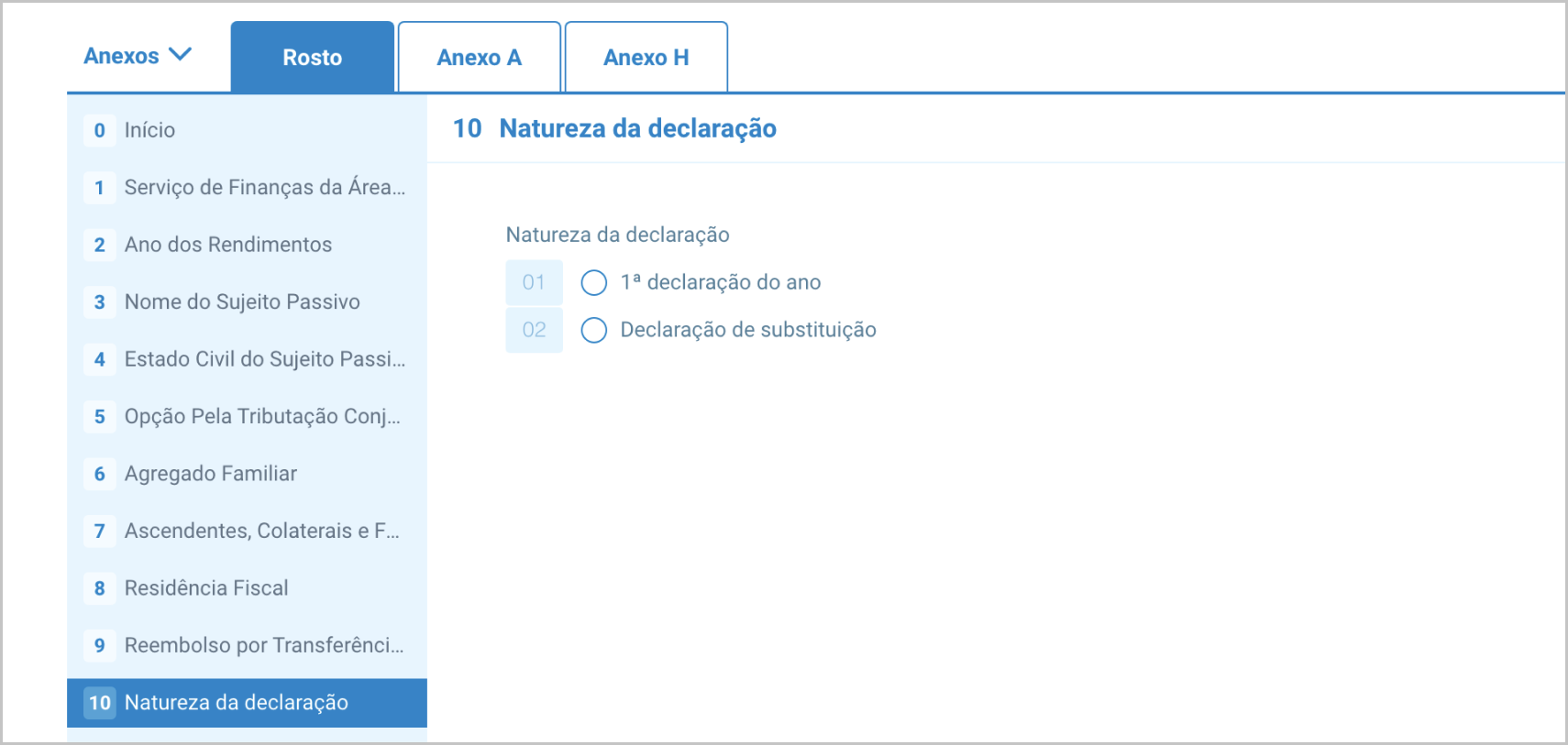The width and height of the screenshot is (1568, 745).
Task: Click the field code 02 box
Action: [534, 330]
